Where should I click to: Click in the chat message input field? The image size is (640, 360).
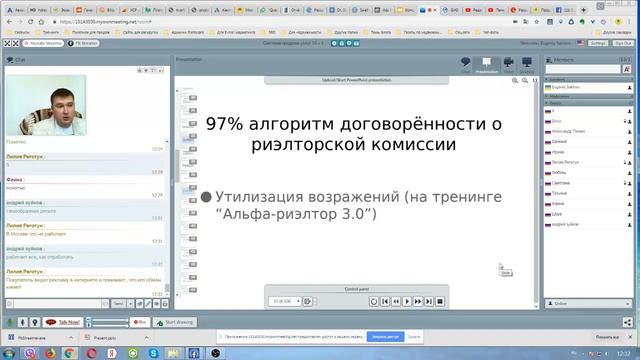[x=57, y=304]
